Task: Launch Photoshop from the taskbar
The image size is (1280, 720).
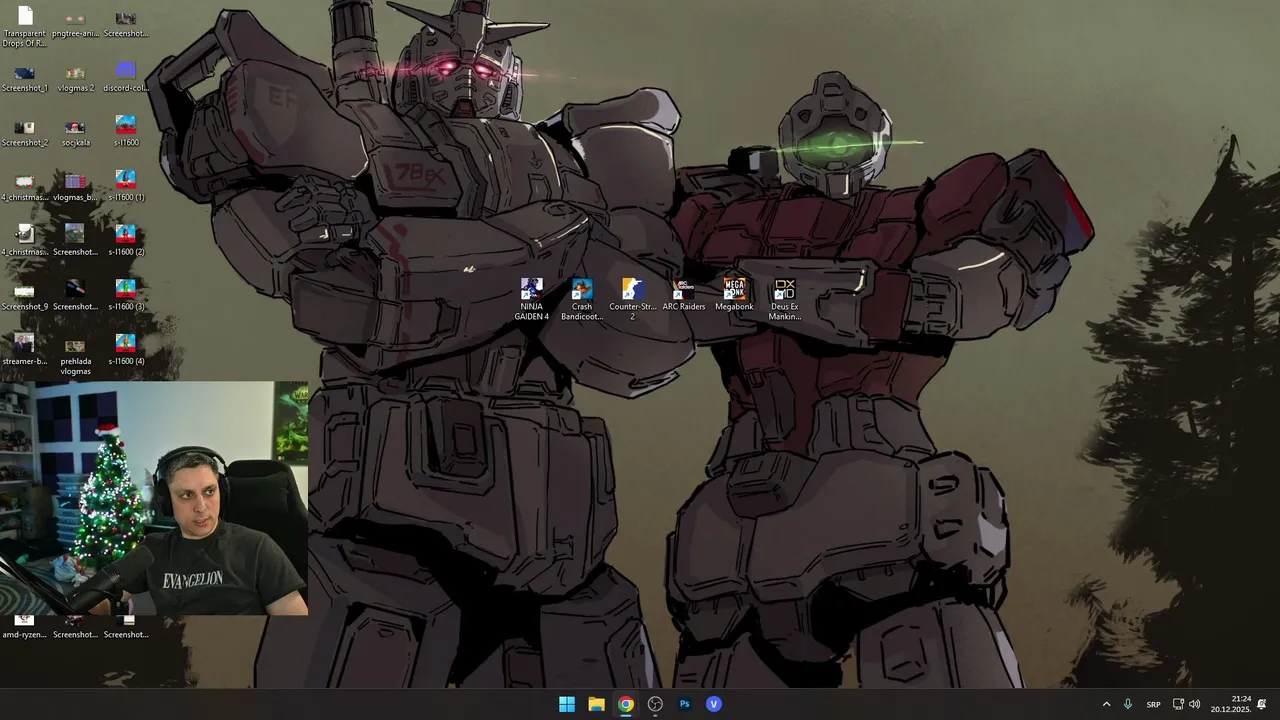Action: pyautogui.click(x=685, y=704)
